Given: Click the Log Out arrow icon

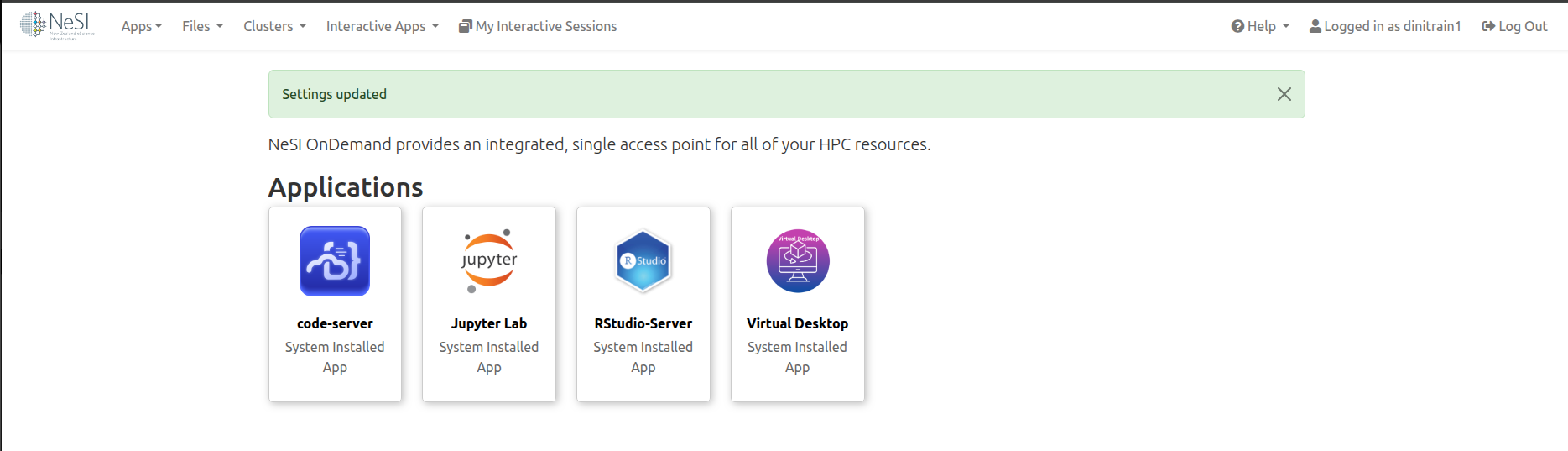Looking at the screenshot, I should pyautogui.click(x=1488, y=26).
